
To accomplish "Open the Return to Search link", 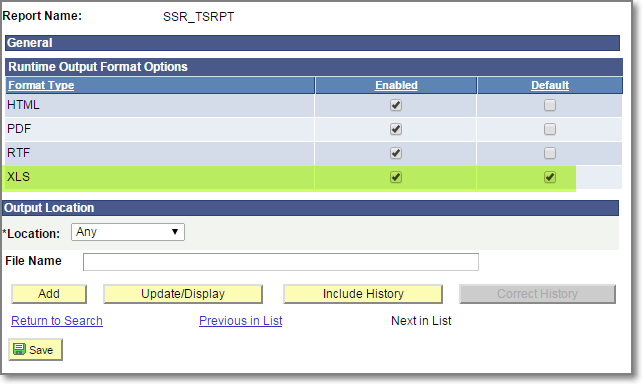I will [x=57, y=321].
